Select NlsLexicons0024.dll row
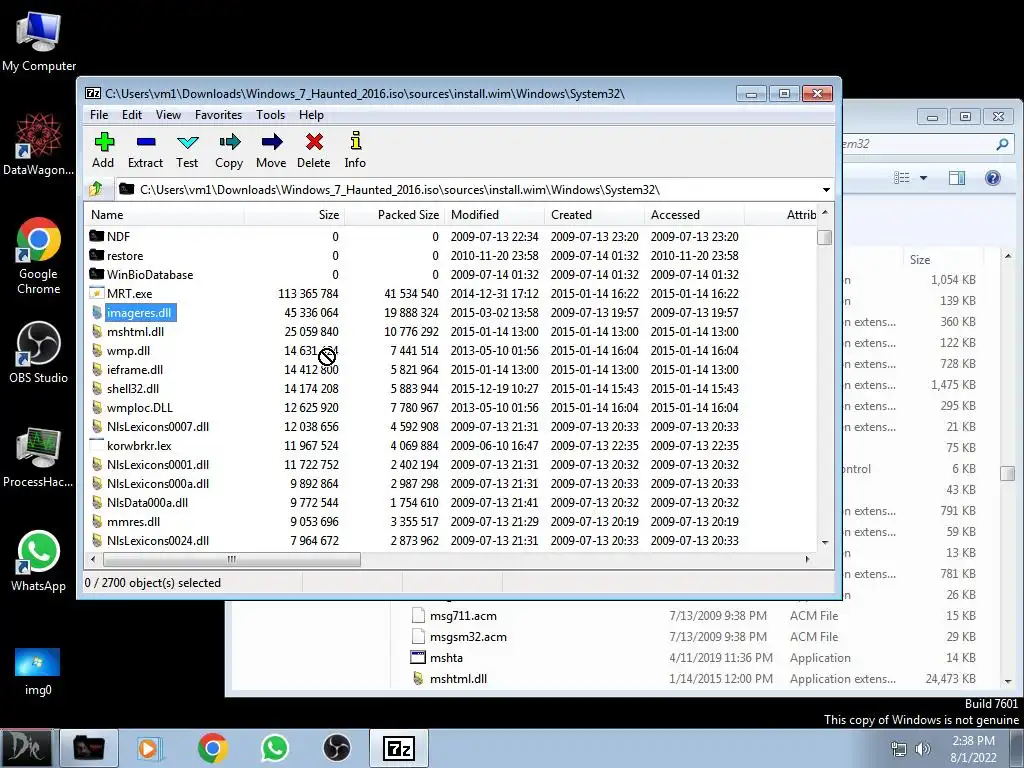 click(451, 541)
